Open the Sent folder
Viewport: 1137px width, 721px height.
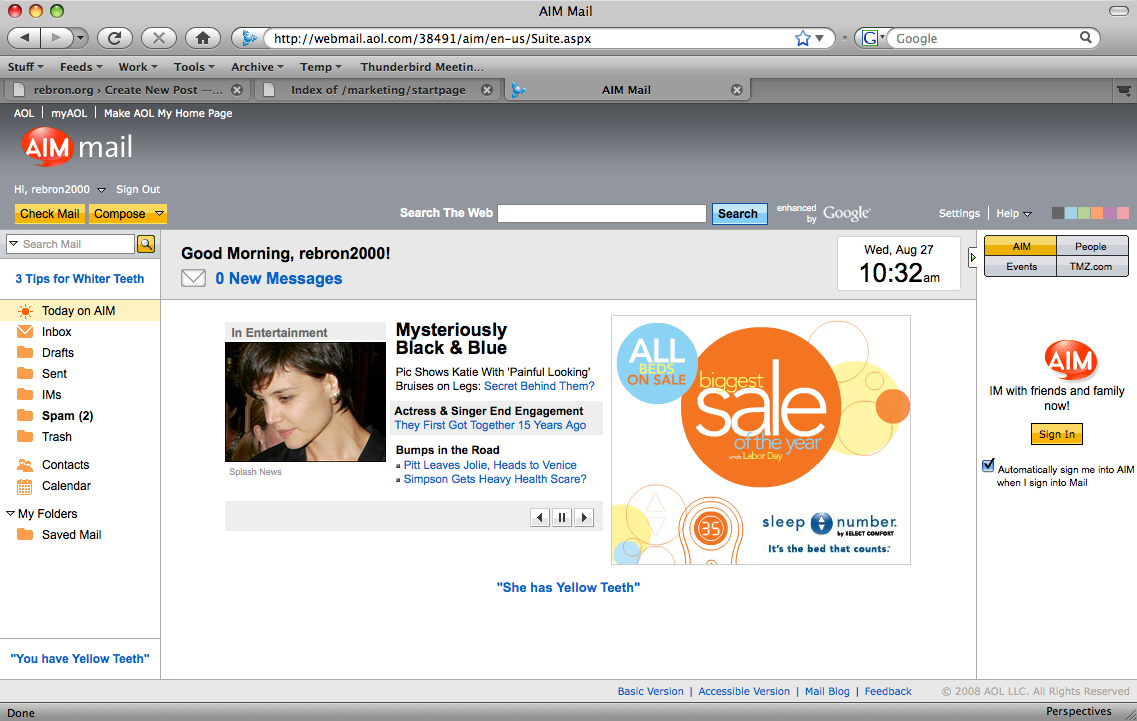click(54, 374)
